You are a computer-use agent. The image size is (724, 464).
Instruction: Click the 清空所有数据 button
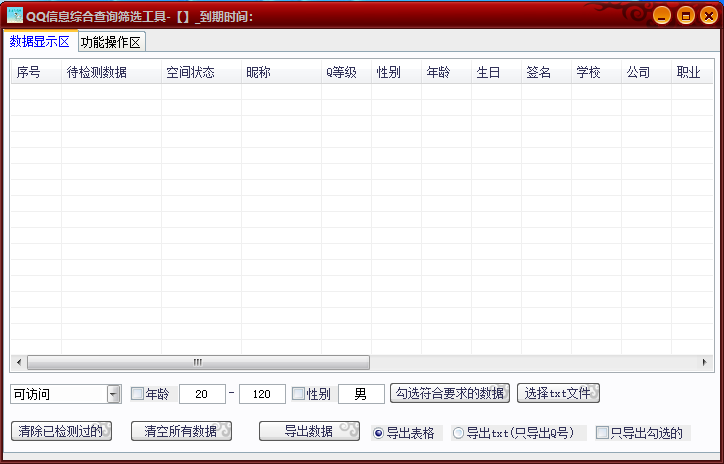[181, 431]
